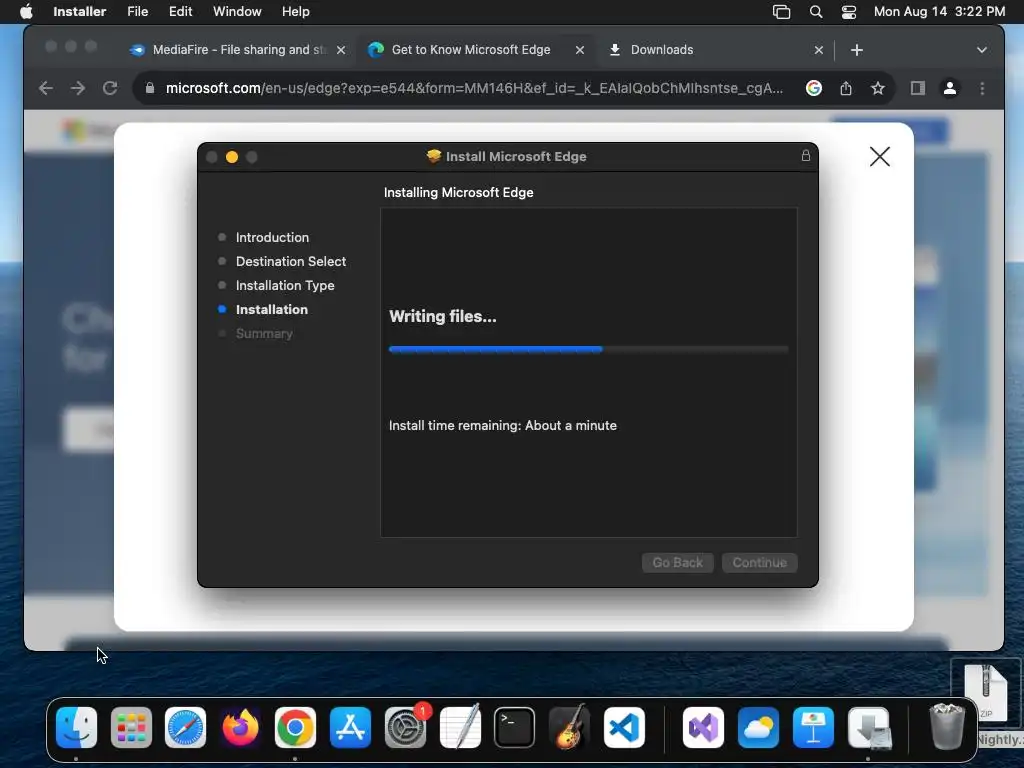
Task: Click the Writing files status text
Action: pos(443,317)
